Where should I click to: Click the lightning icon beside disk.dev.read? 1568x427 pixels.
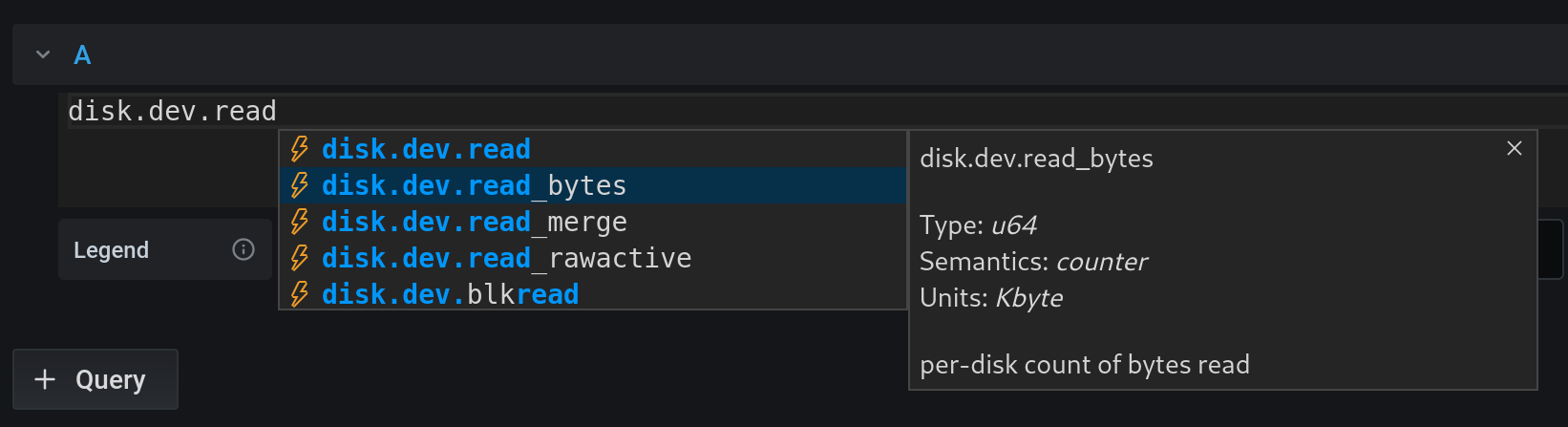(x=300, y=149)
